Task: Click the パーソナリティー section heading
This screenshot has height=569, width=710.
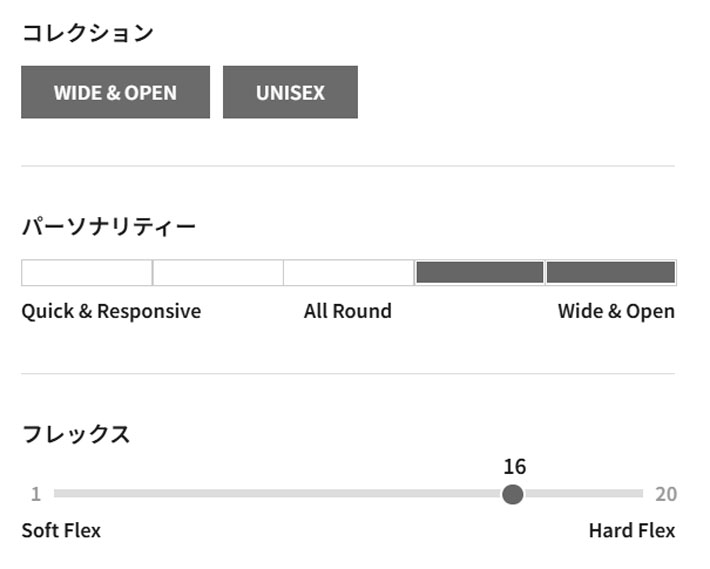Action: pyautogui.click(x=109, y=226)
